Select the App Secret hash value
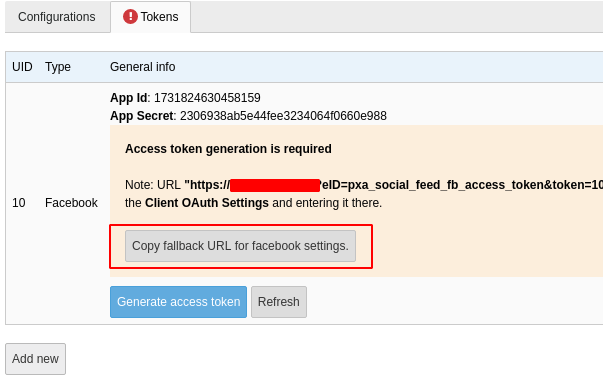Image resolution: width=603 pixels, height=391 pixels. click(283, 116)
